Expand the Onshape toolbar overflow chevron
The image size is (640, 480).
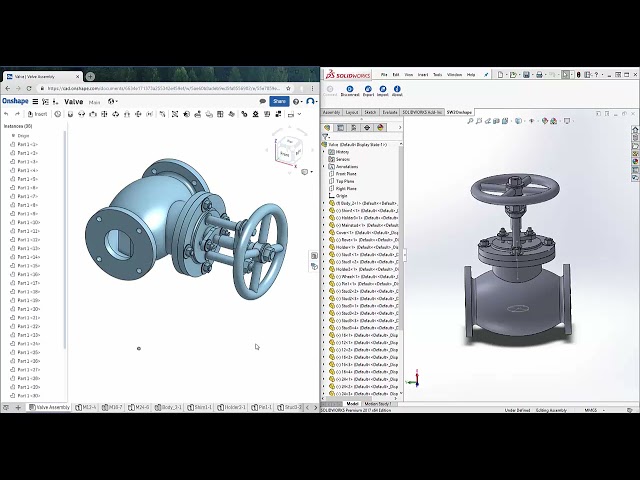click(x=300, y=114)
